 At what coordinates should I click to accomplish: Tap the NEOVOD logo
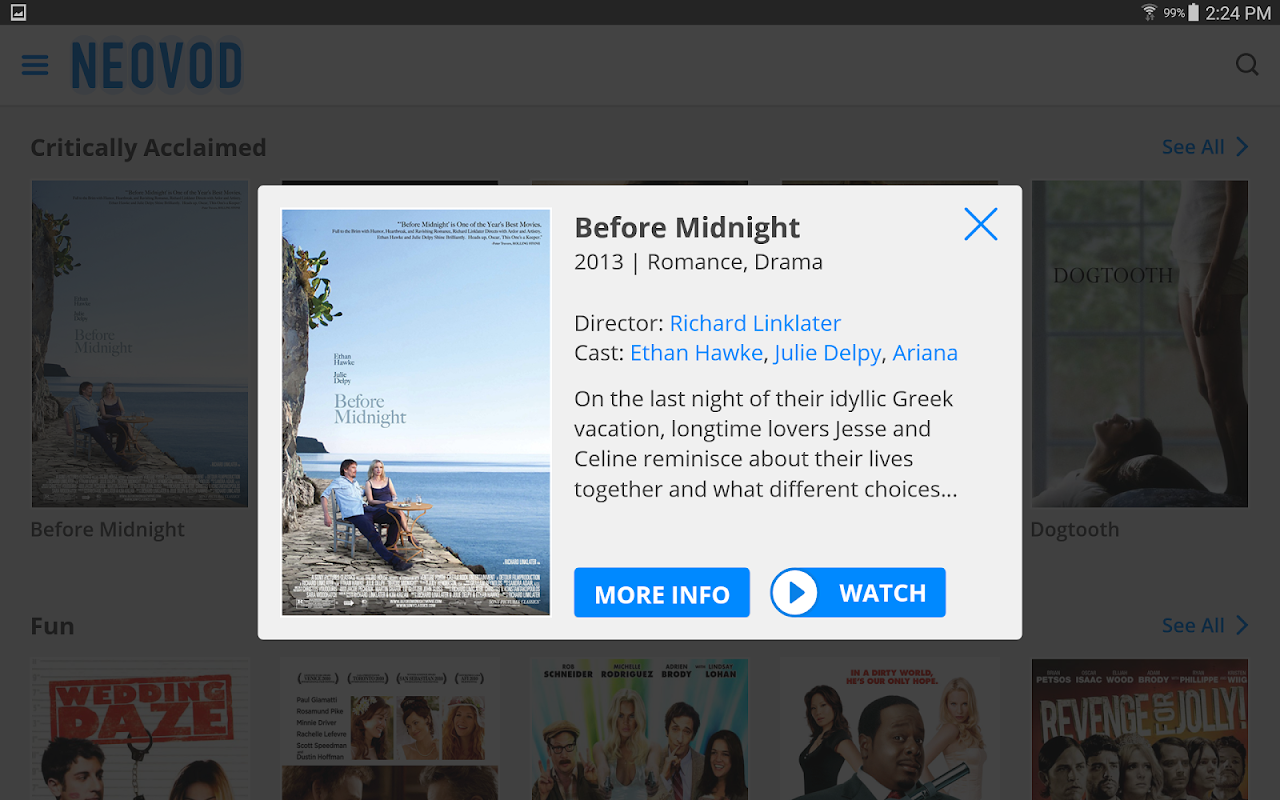pyautogui.click(x=157, y=66)
